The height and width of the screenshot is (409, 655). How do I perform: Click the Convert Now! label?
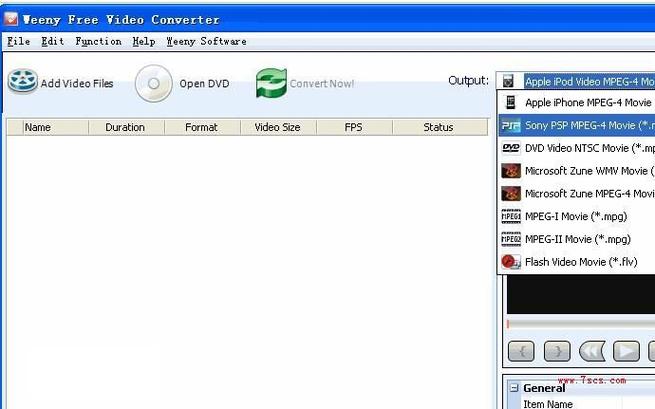point(322,84)
